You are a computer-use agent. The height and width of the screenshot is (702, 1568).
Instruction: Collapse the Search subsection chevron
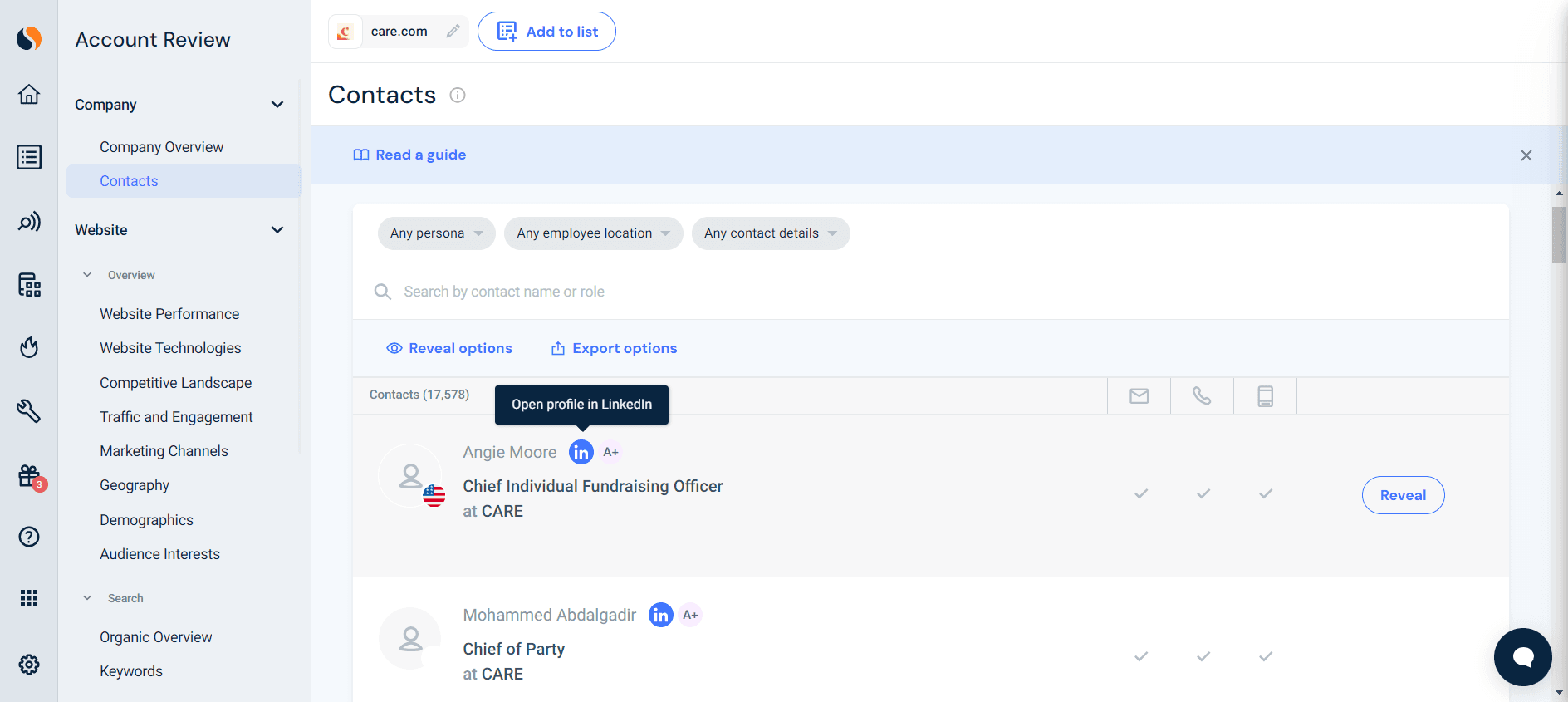pos(87,598)
